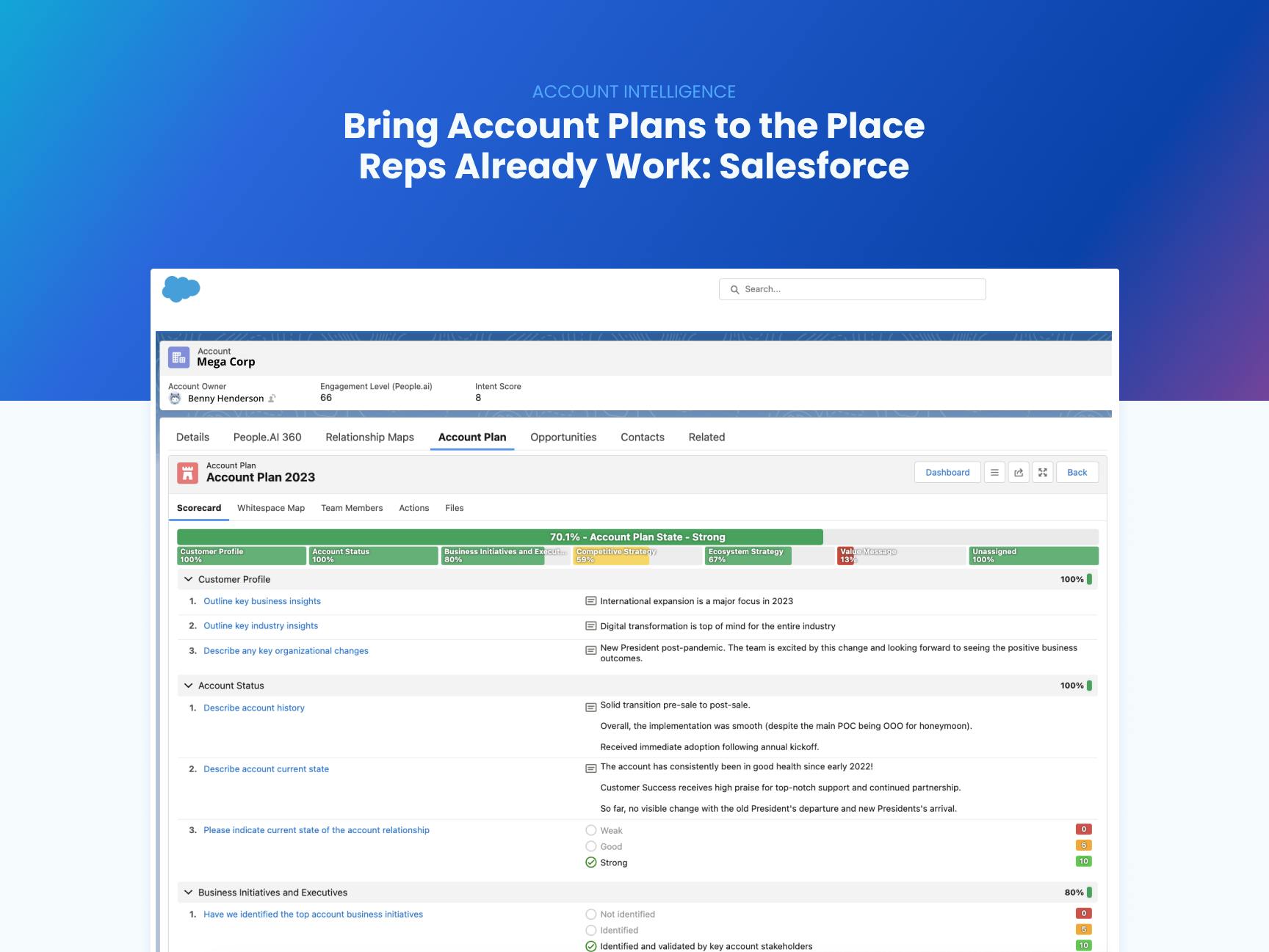Click note icon beside New President post-pandemic
This screenshot has width=1269, height=952.
[590, 650]
